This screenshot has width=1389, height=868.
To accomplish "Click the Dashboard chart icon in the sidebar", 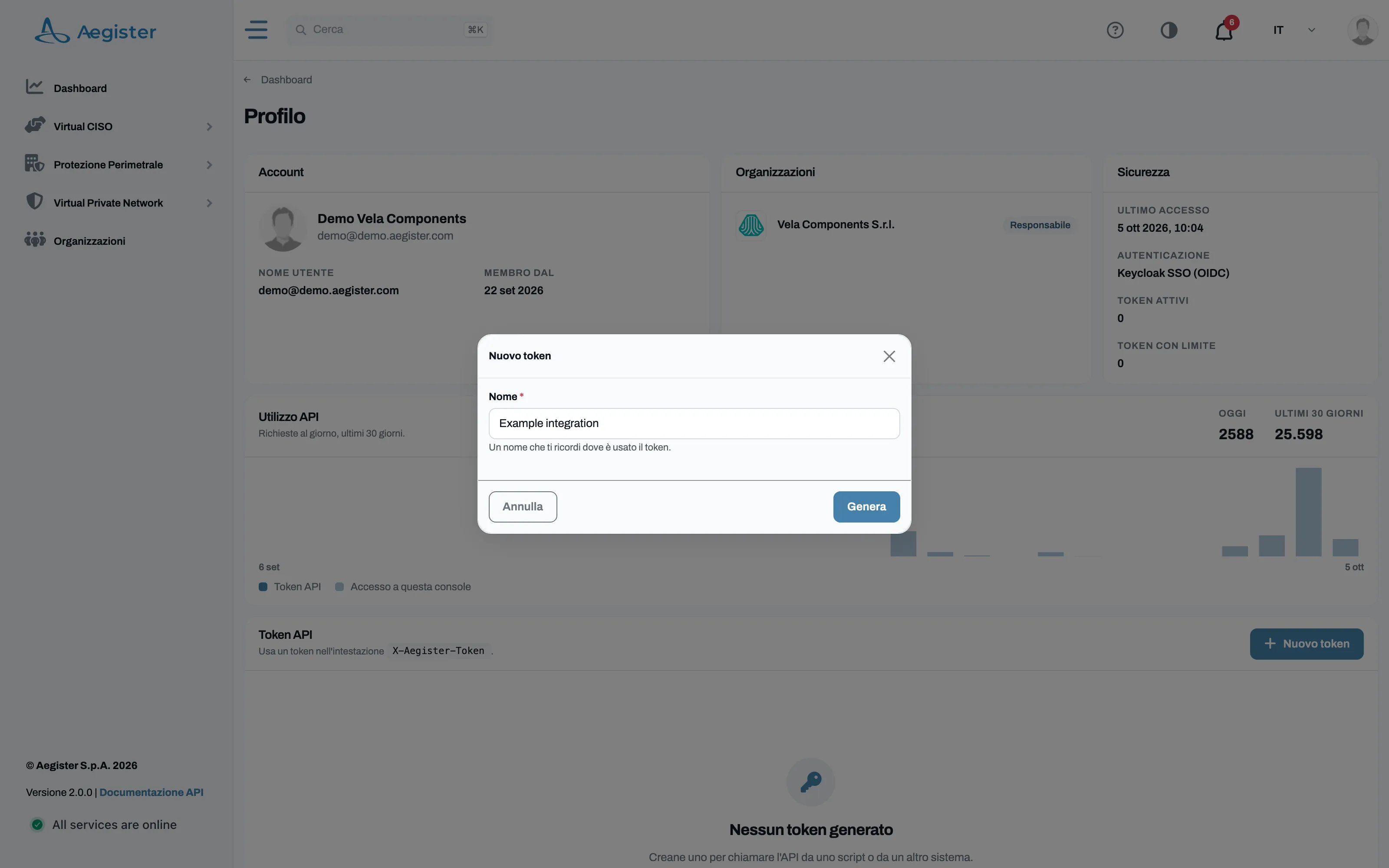I will (34, 87).
